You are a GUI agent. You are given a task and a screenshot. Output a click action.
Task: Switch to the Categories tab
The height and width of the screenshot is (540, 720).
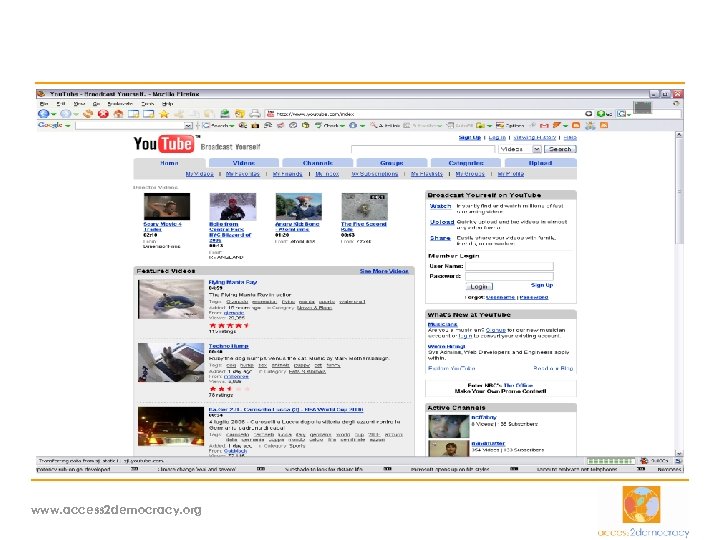(466, 163)
